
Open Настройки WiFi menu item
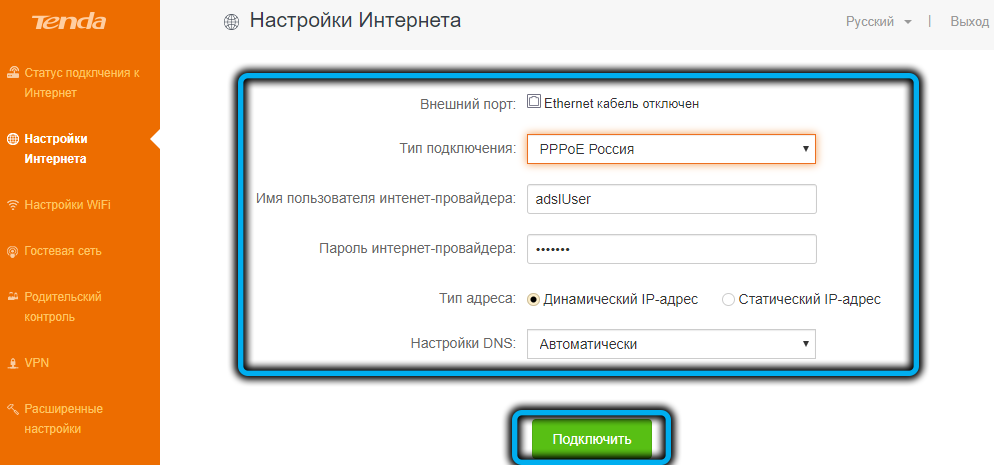tap(68, 205)
